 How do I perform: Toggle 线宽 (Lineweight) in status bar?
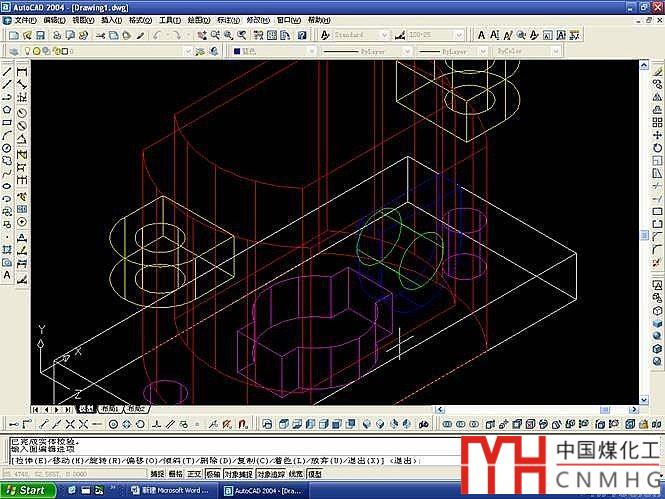pyautogui.click(x=296, y=474)
